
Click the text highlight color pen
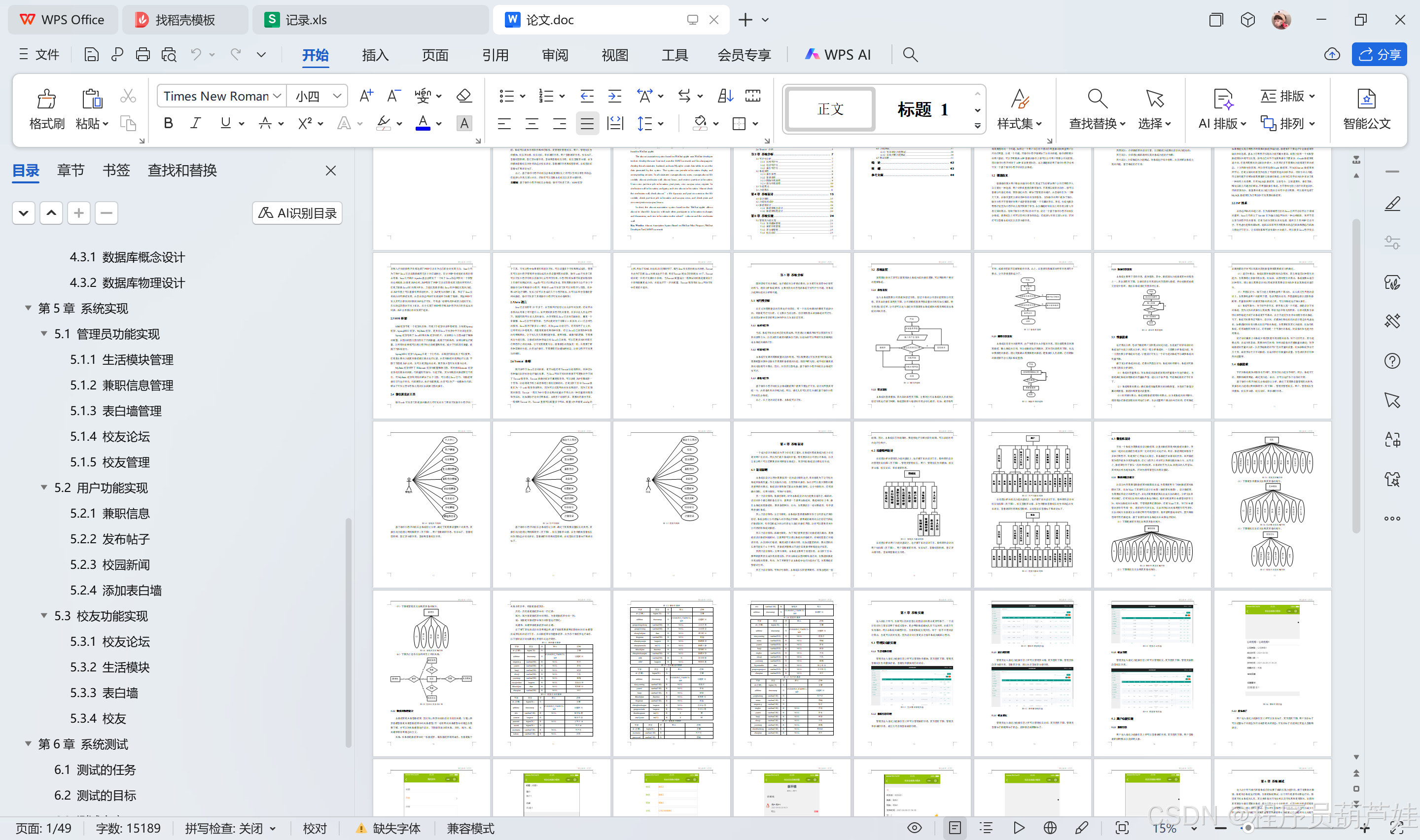[384, 123]
